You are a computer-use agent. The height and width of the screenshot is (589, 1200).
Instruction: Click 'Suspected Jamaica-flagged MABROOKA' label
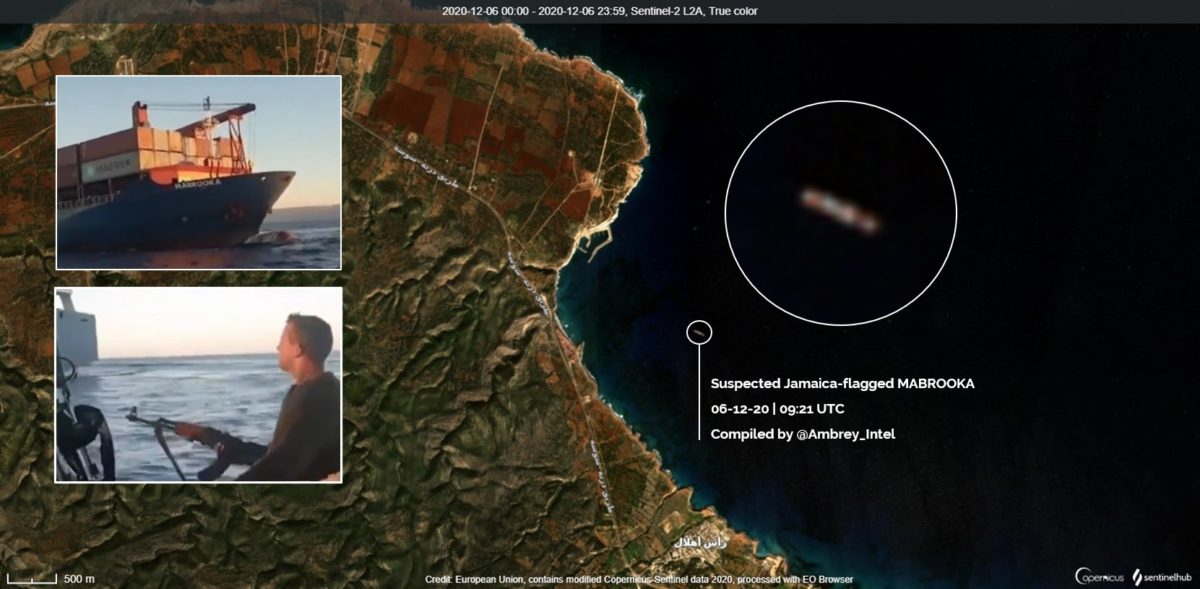[842, 384]
